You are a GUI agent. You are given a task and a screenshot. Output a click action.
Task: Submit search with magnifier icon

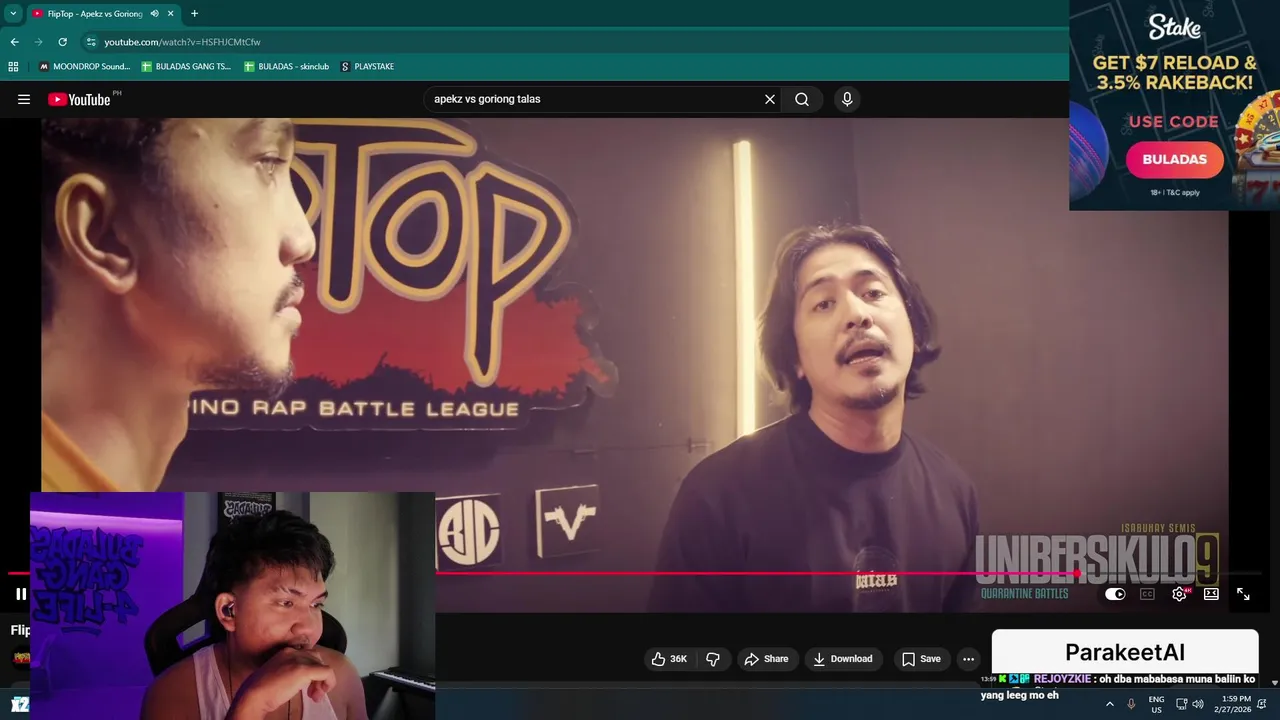[x=802, y=99]
